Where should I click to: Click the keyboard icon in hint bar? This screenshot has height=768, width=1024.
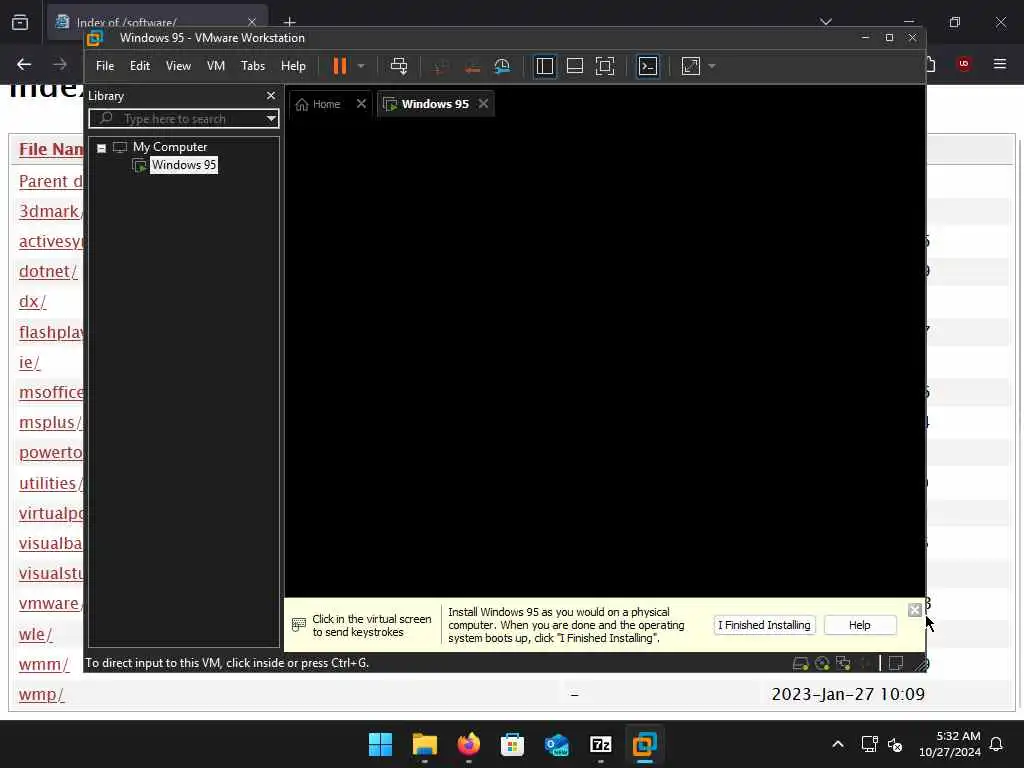(x=298, y=625)
